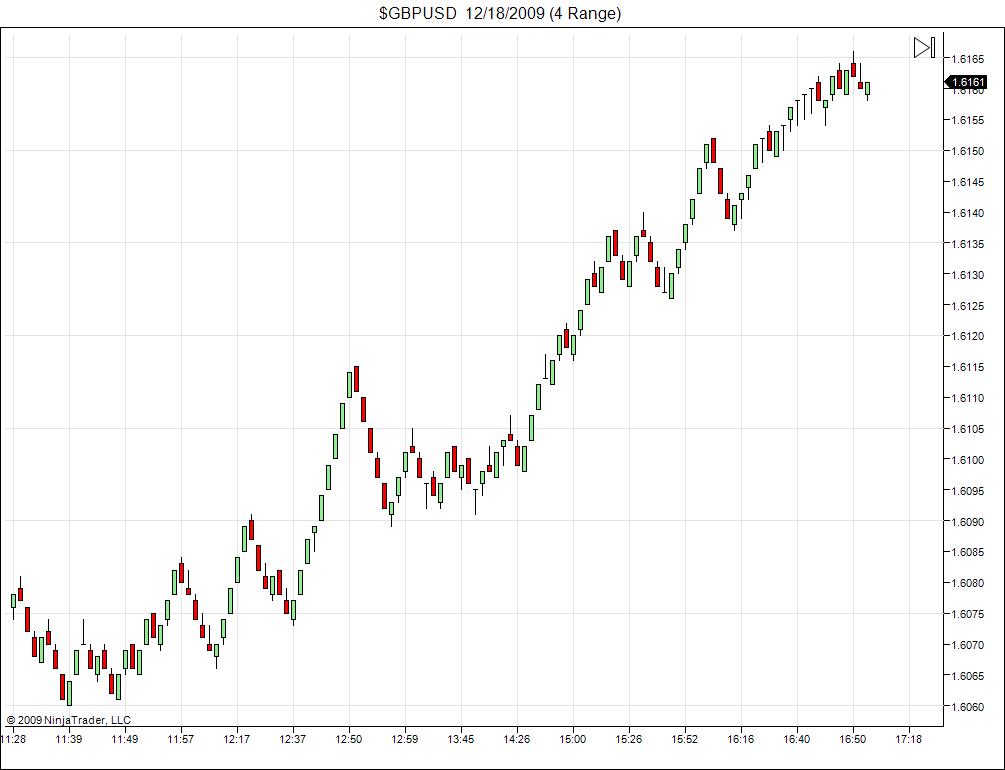Click the 1.6145 price axis label

(x=967, y=182)
